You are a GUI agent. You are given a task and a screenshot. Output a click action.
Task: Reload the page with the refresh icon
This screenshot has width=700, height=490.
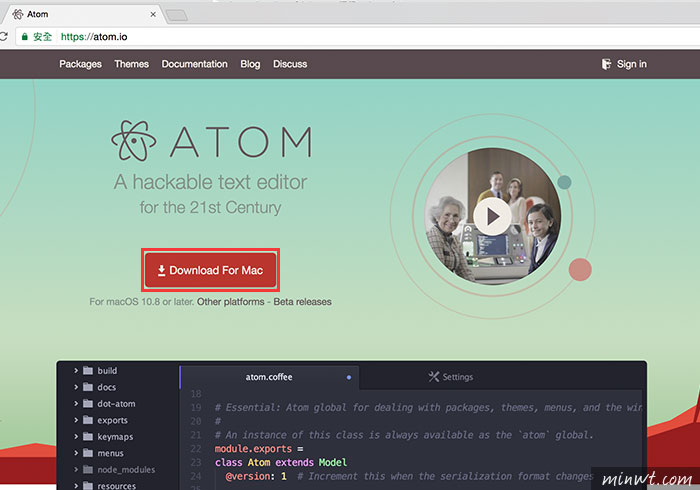4,37
